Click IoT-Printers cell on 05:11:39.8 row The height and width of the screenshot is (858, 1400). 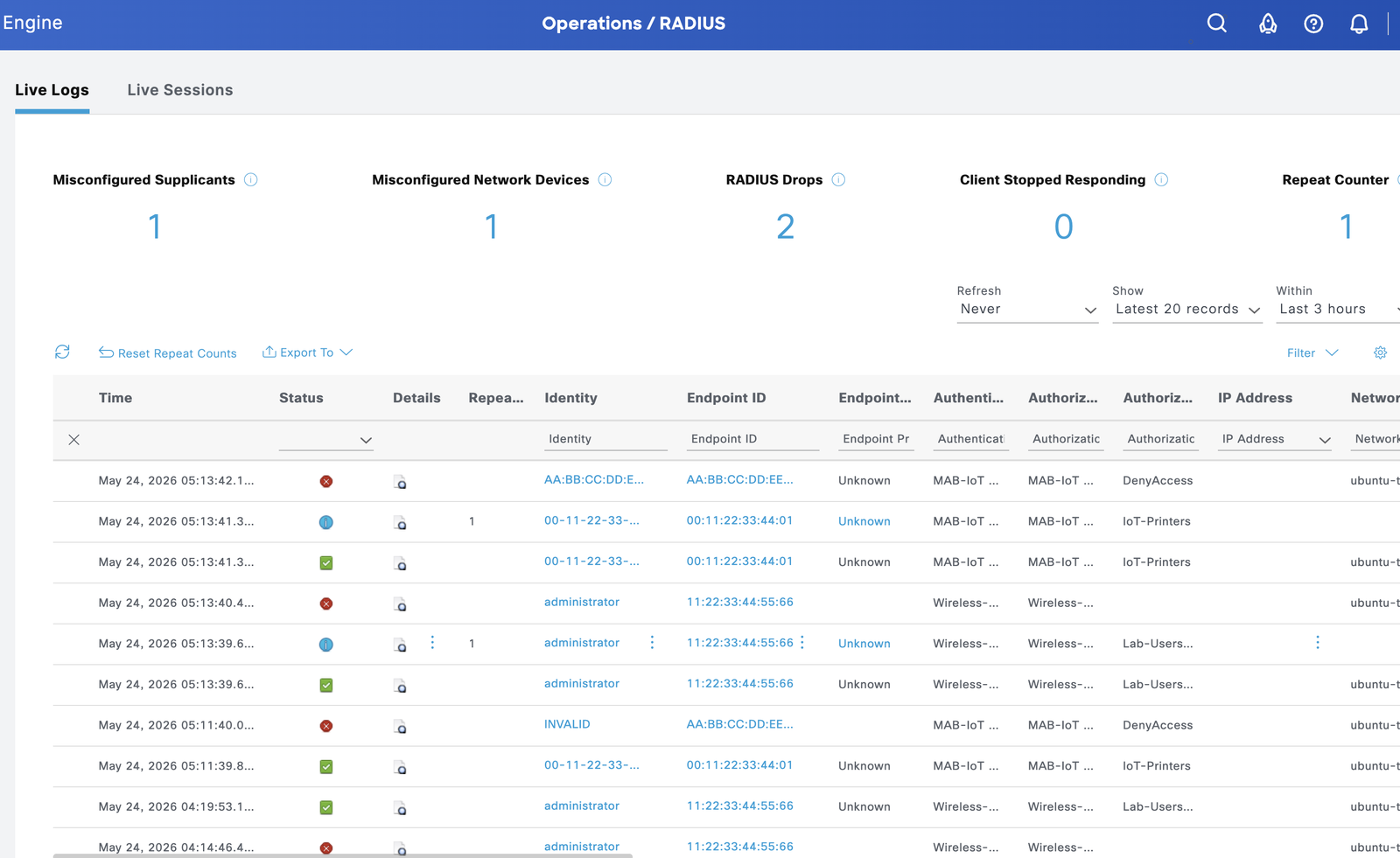click(1157, 765)
